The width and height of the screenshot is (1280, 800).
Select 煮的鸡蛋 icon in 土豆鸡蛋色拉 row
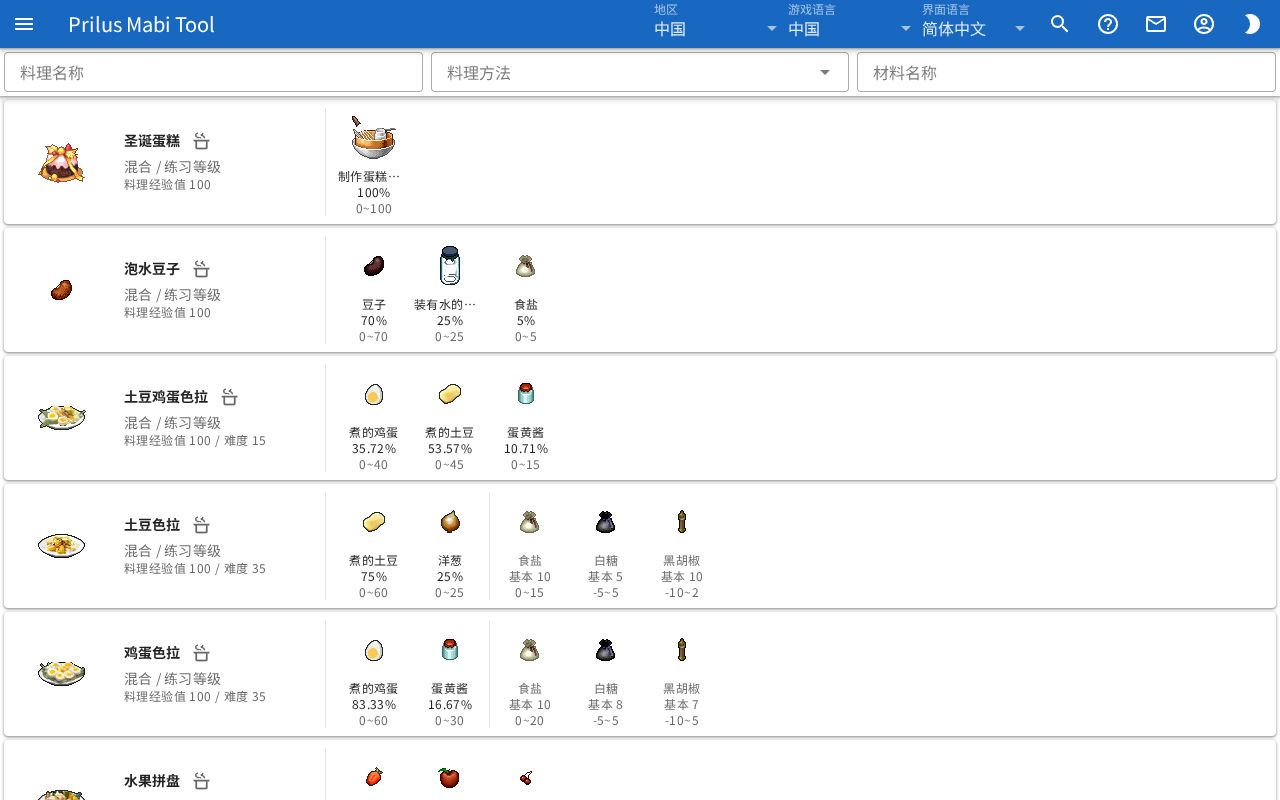[x=374, y=394]
